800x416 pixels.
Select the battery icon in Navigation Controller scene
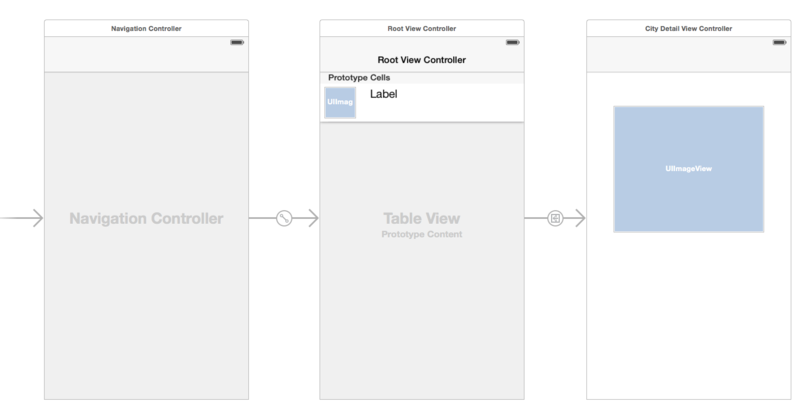(237, 42)
